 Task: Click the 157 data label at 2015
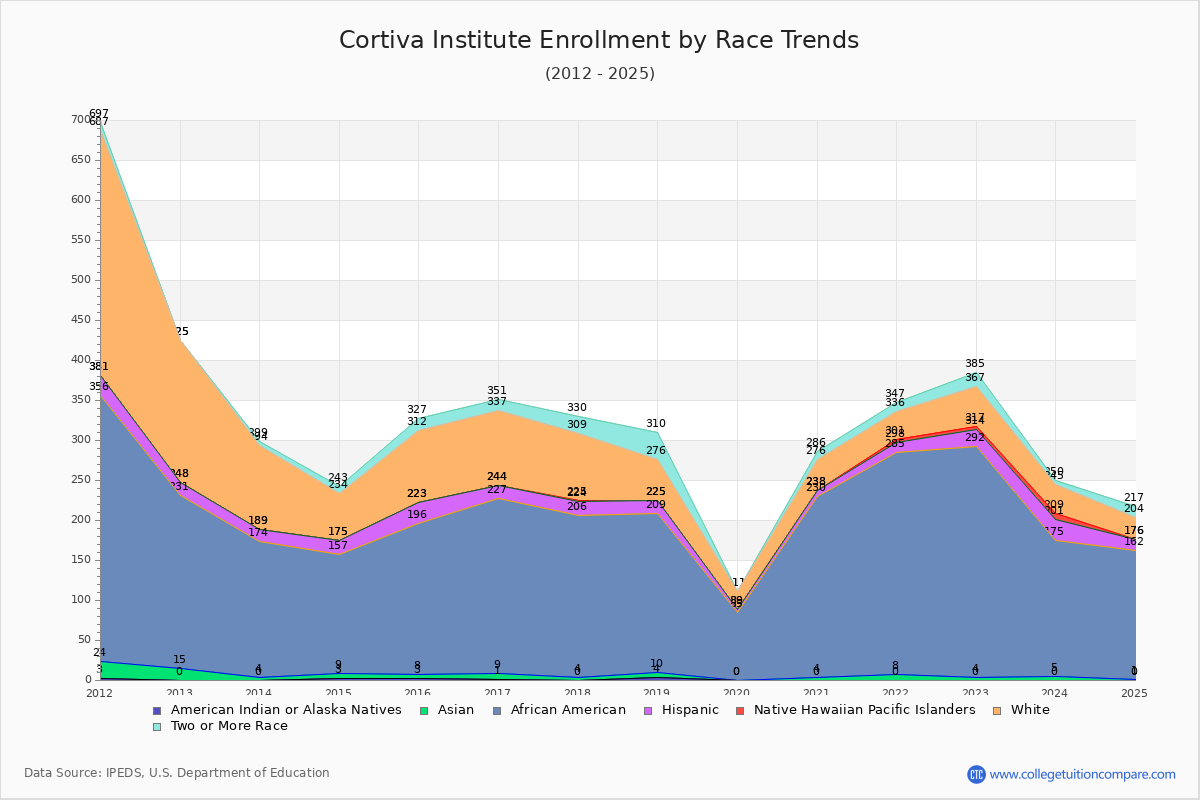338,546
